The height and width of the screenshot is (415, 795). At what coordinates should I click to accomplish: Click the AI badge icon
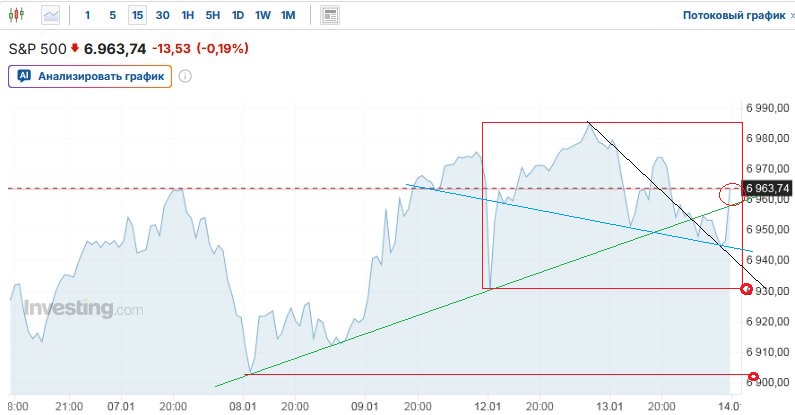(x=24, y=76)
